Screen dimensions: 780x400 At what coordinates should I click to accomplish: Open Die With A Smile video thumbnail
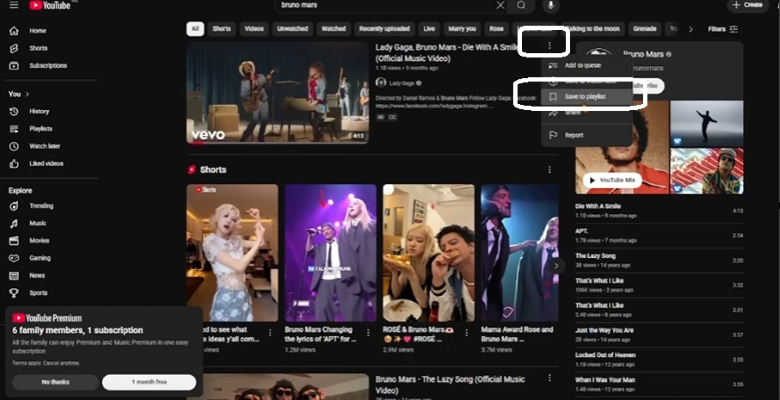click(278, 93)
